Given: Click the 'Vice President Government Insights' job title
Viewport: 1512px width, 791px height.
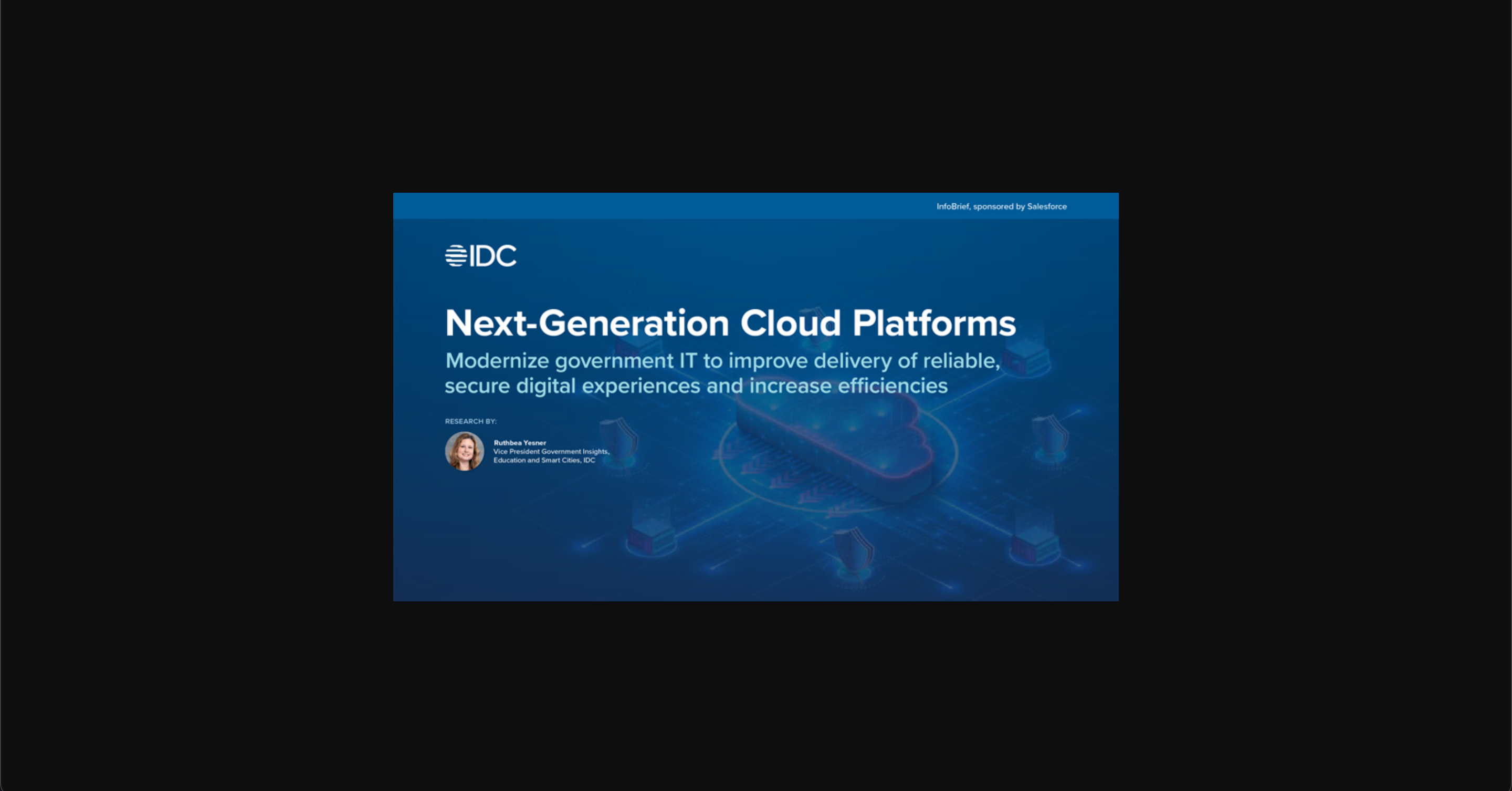Looking at the screenshot, I should (551, 452).
